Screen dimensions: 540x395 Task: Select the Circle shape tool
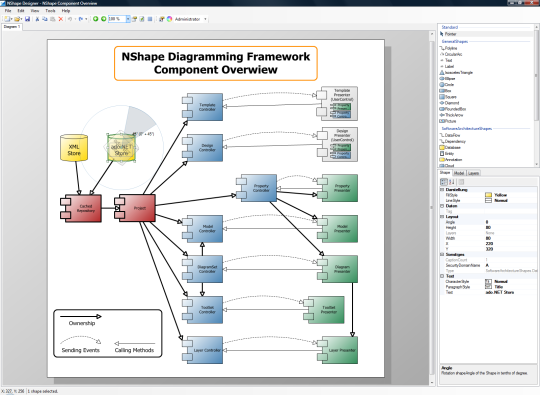point(447,84)
